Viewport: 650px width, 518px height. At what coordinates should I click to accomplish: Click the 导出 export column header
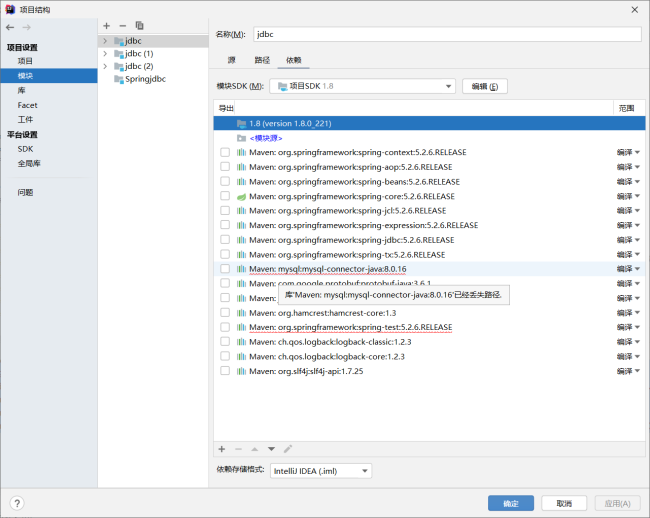(x=226, y=109)
